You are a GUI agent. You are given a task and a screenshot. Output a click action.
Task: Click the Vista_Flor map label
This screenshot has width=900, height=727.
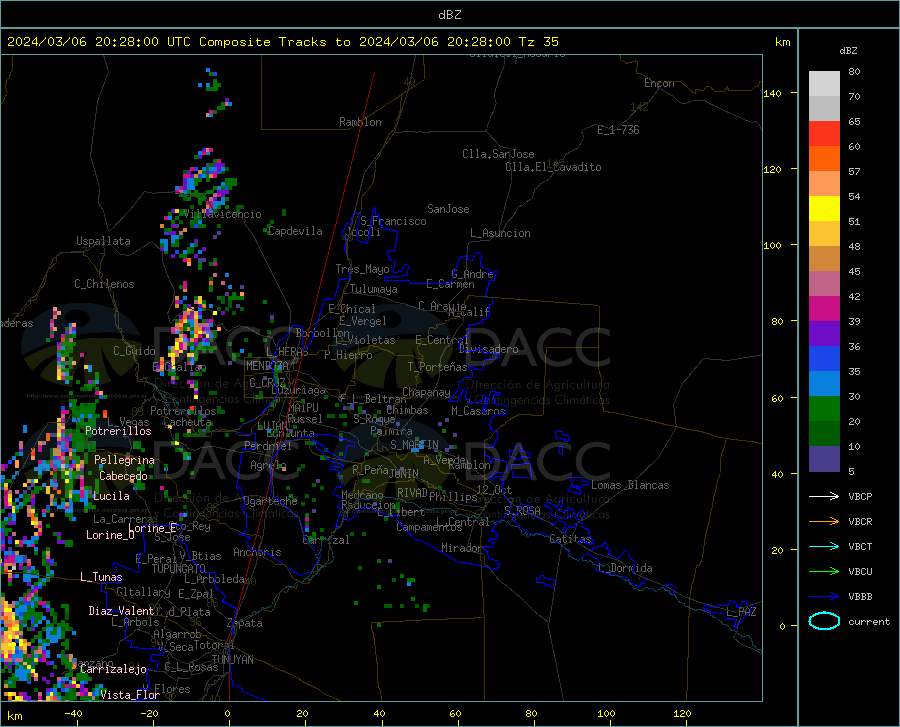click(x=130, y=695)
